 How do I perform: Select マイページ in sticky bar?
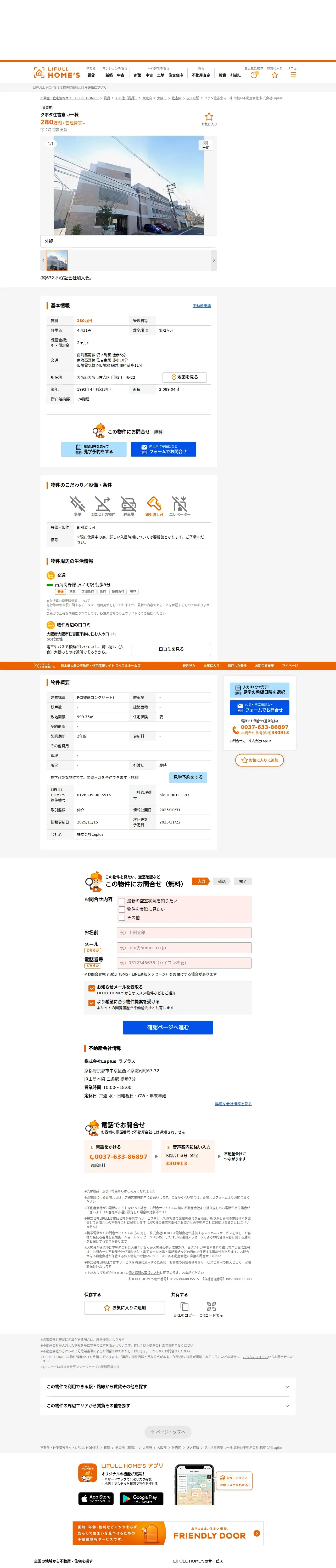[x=290, y=666]
